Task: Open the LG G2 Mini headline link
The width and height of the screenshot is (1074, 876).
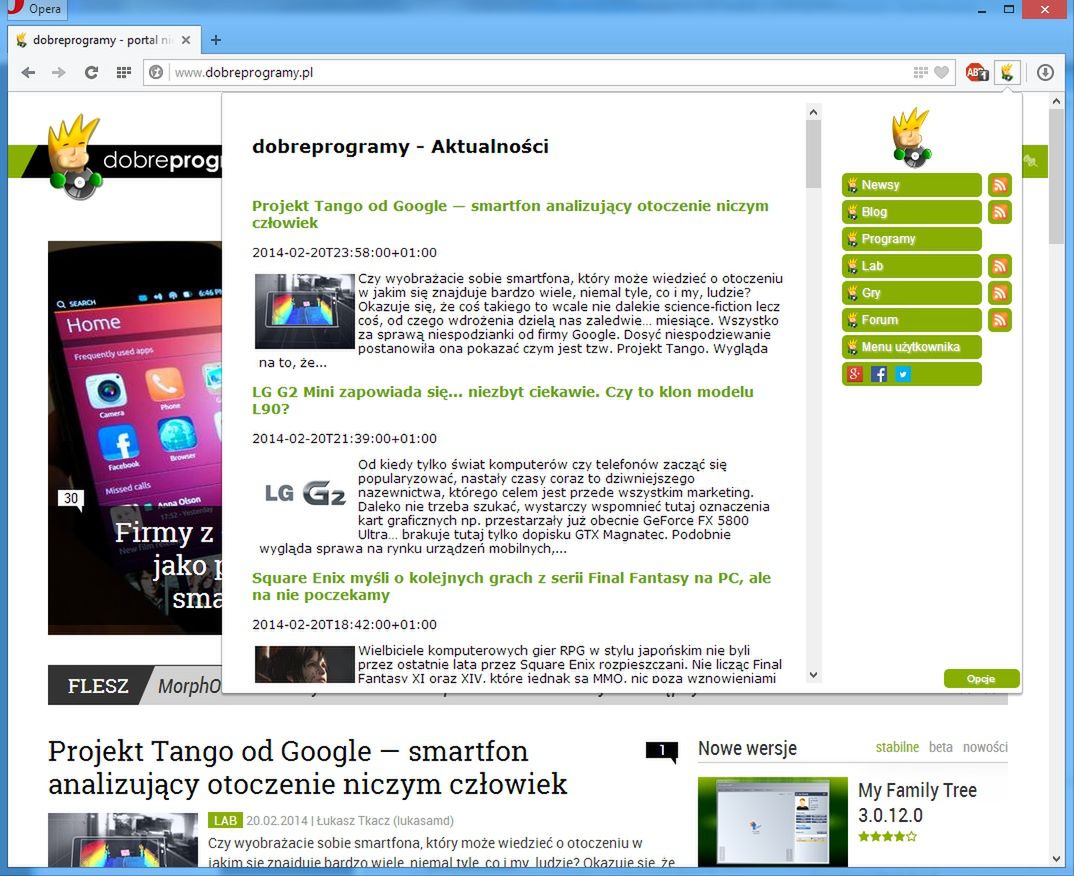Action: pyautogui.click(x=503, y=400)
